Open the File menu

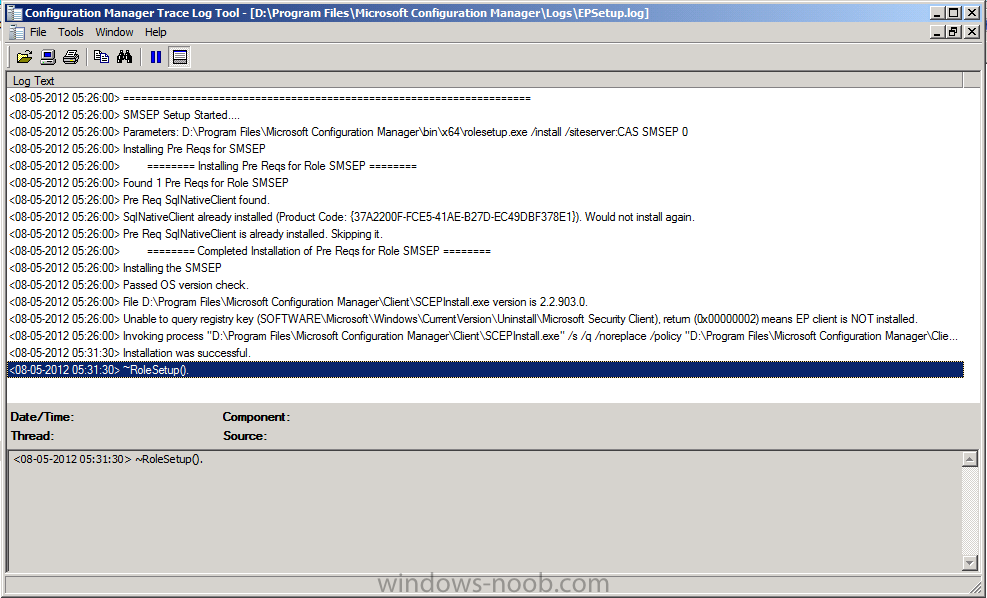(x=38, y=32)
